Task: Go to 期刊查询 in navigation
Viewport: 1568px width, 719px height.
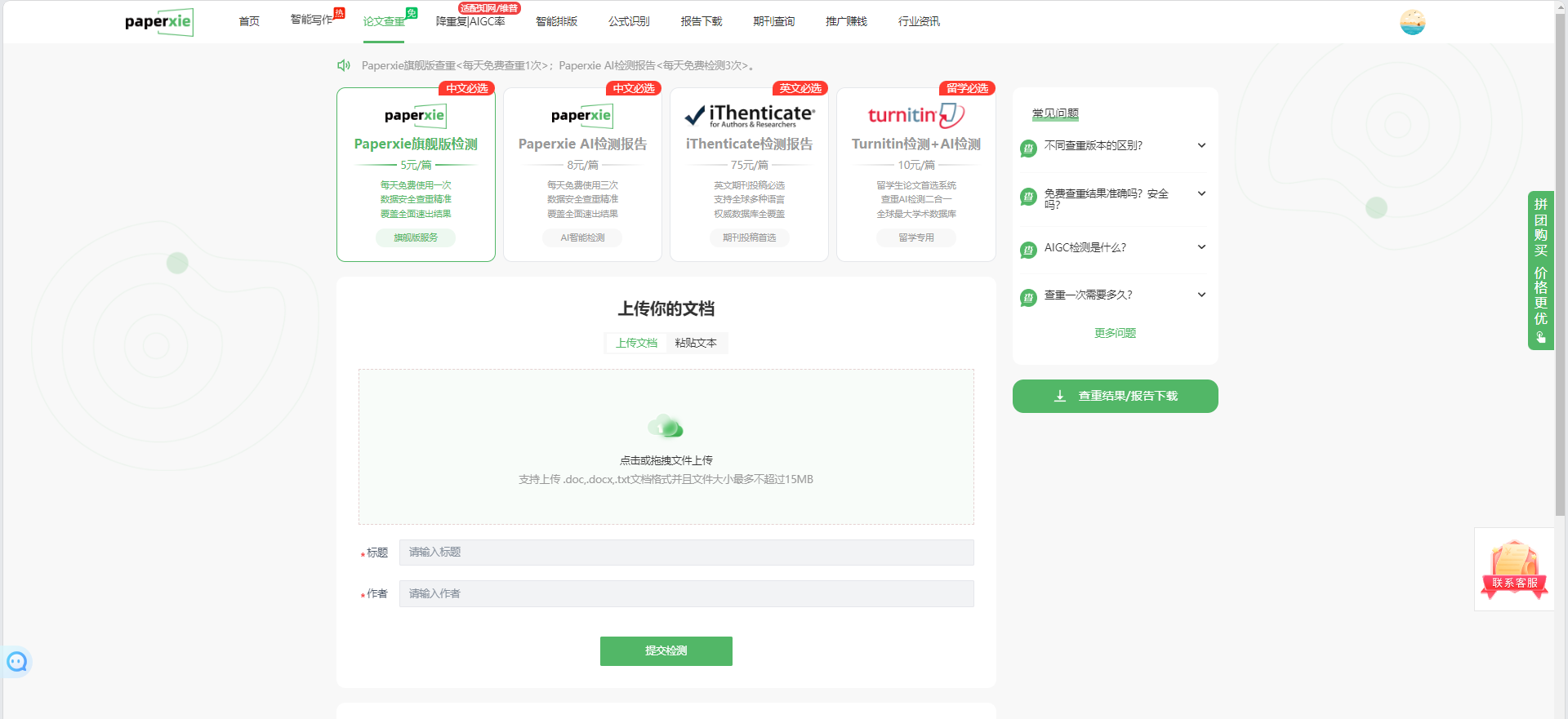Action: (x=773, y=21)
